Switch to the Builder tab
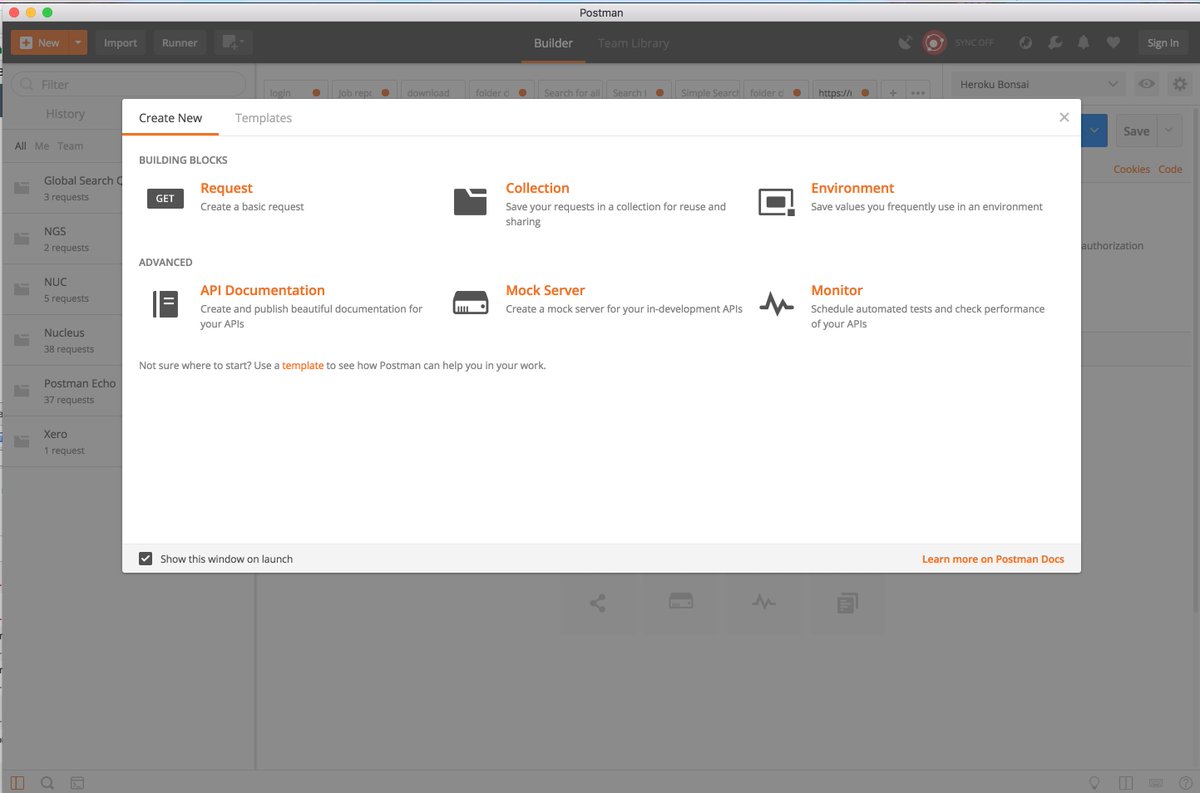Screen dimensions: 1200x793 coord(553,43)
